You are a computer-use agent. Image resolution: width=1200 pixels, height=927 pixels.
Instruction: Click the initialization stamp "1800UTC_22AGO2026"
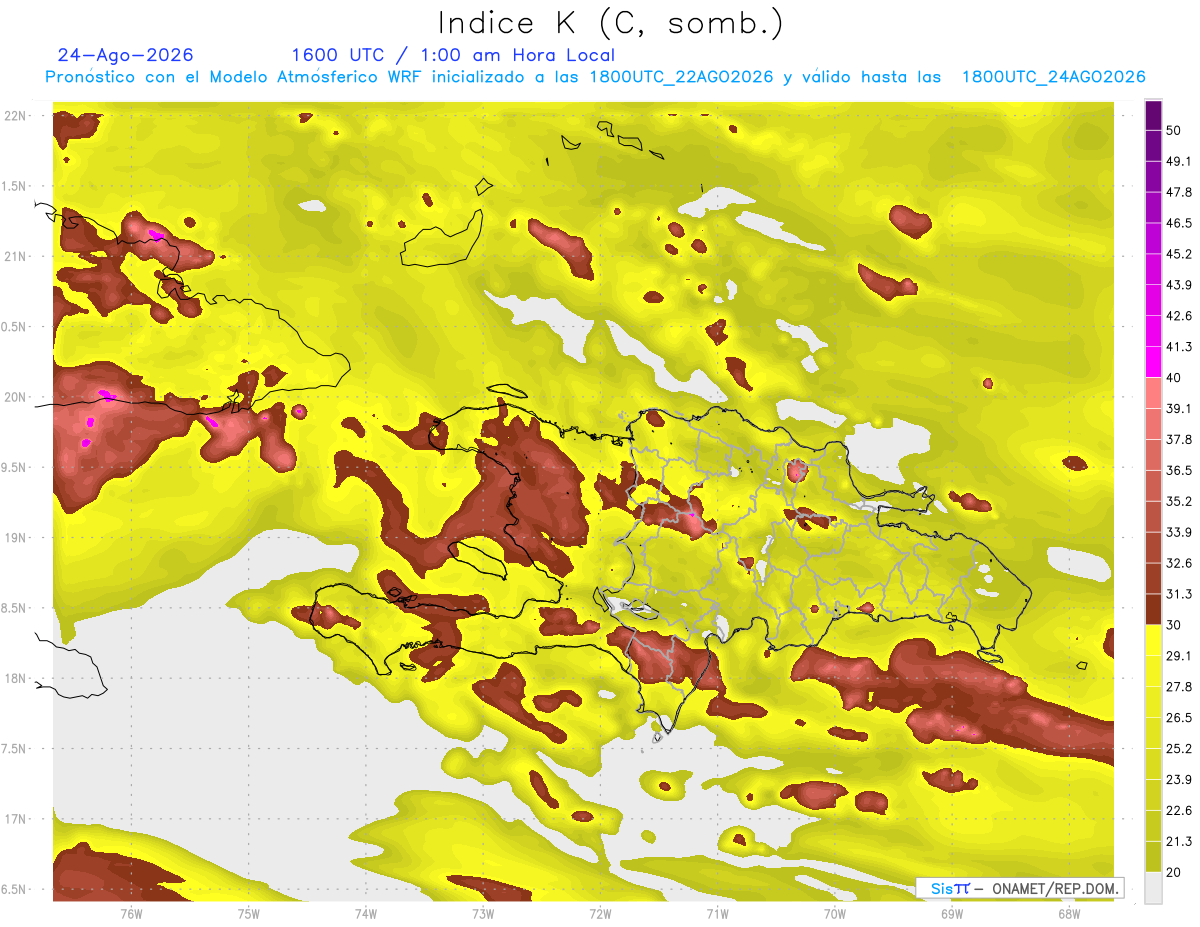(x=682, y=77)
